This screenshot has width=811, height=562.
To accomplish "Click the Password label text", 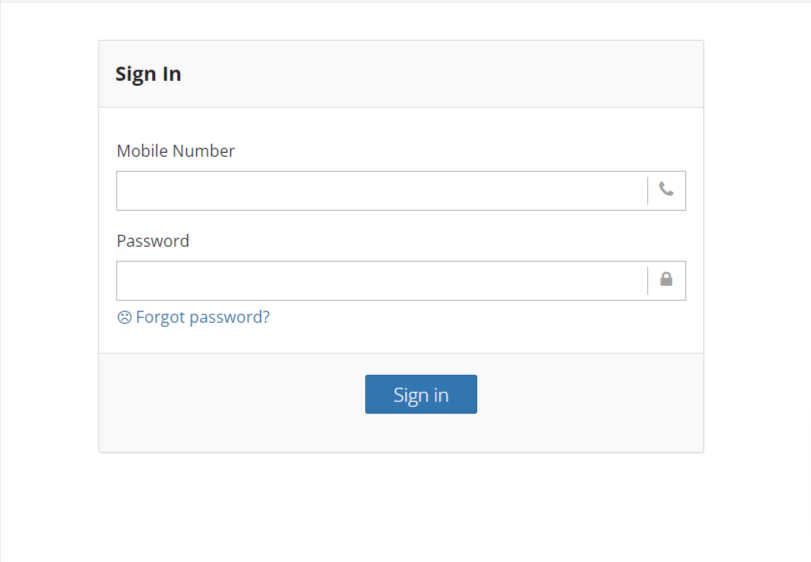I will click(153, 241).
